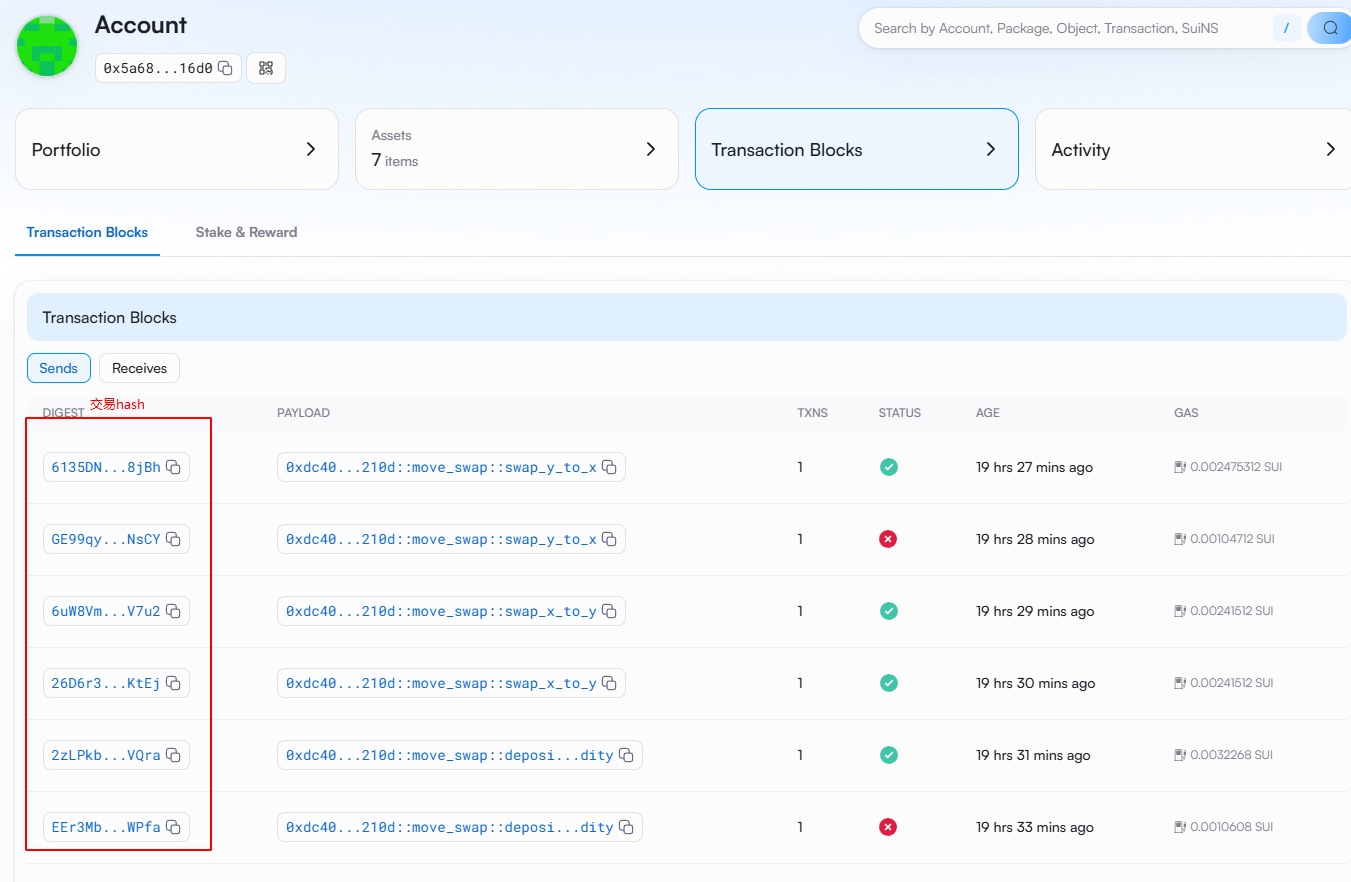
Task: Click failed status icon for EEr3Mb...WPfa
Action: pos(888,827)
